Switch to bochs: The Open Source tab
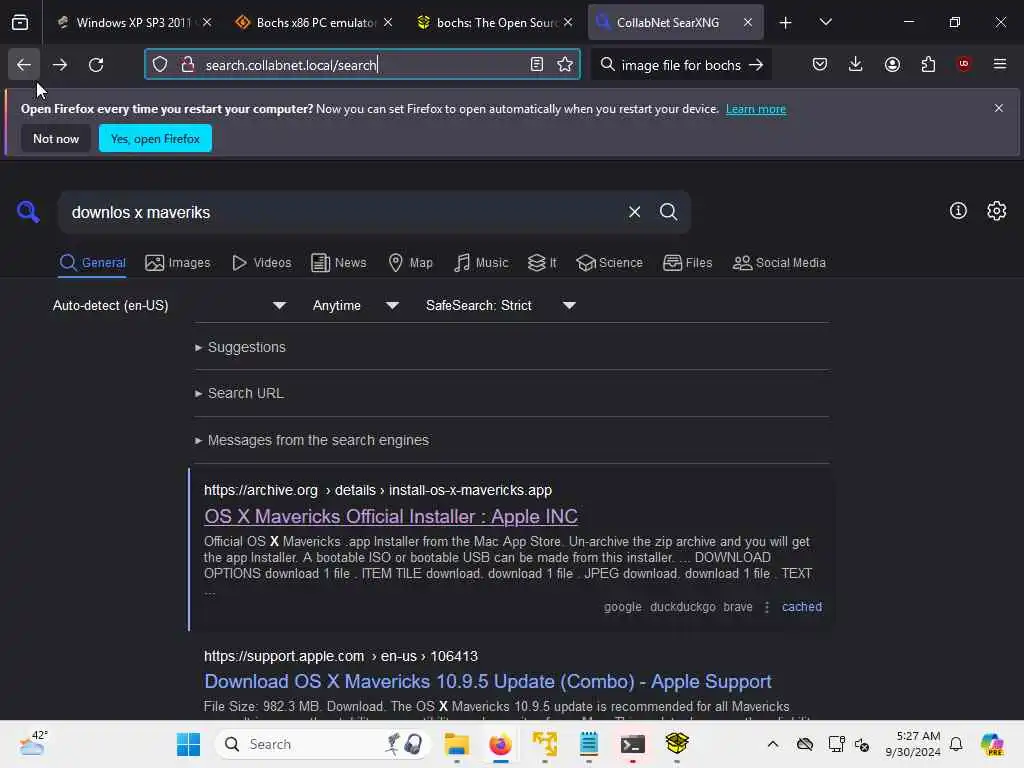 point(496,22)
